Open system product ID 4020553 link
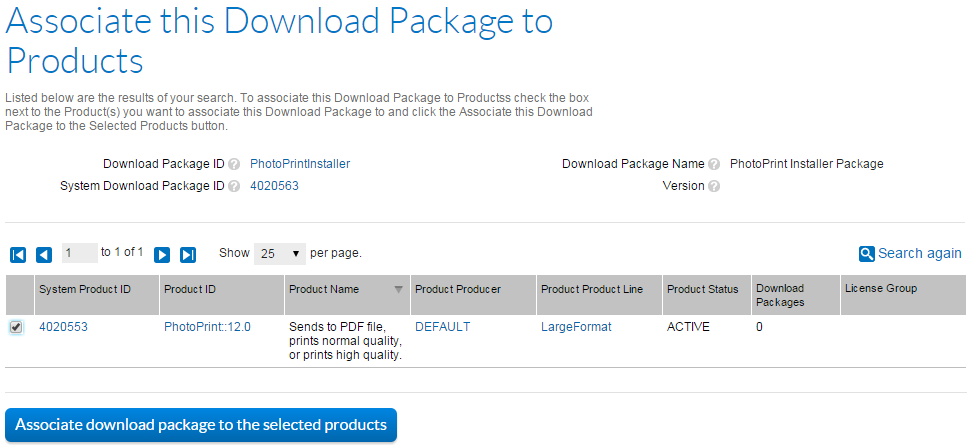 pyautogui.click(x=64, y=327)
